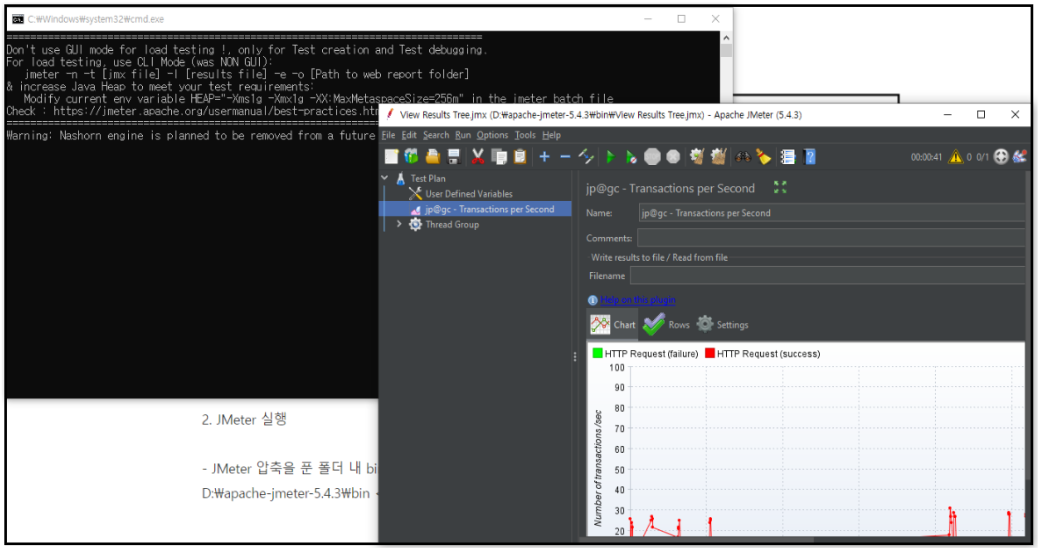Click the panel splitter handle dots
This screenshot has height=550, width=1039.
tap(574, 357)
